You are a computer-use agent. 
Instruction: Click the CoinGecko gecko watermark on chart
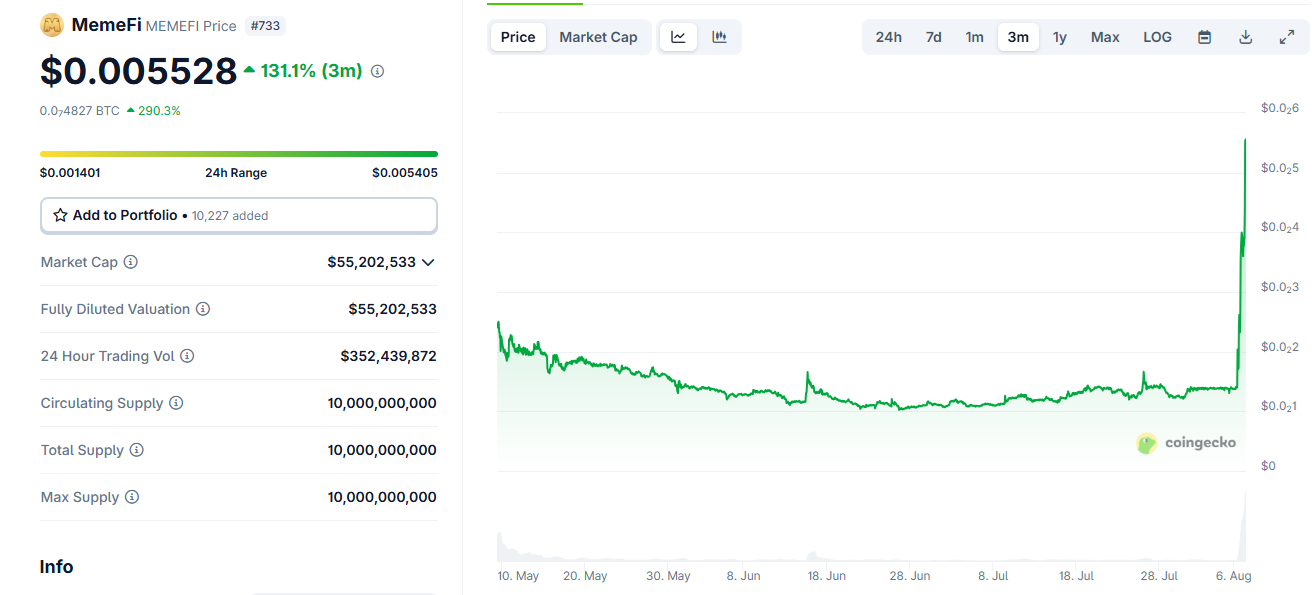coord(1146,443)
